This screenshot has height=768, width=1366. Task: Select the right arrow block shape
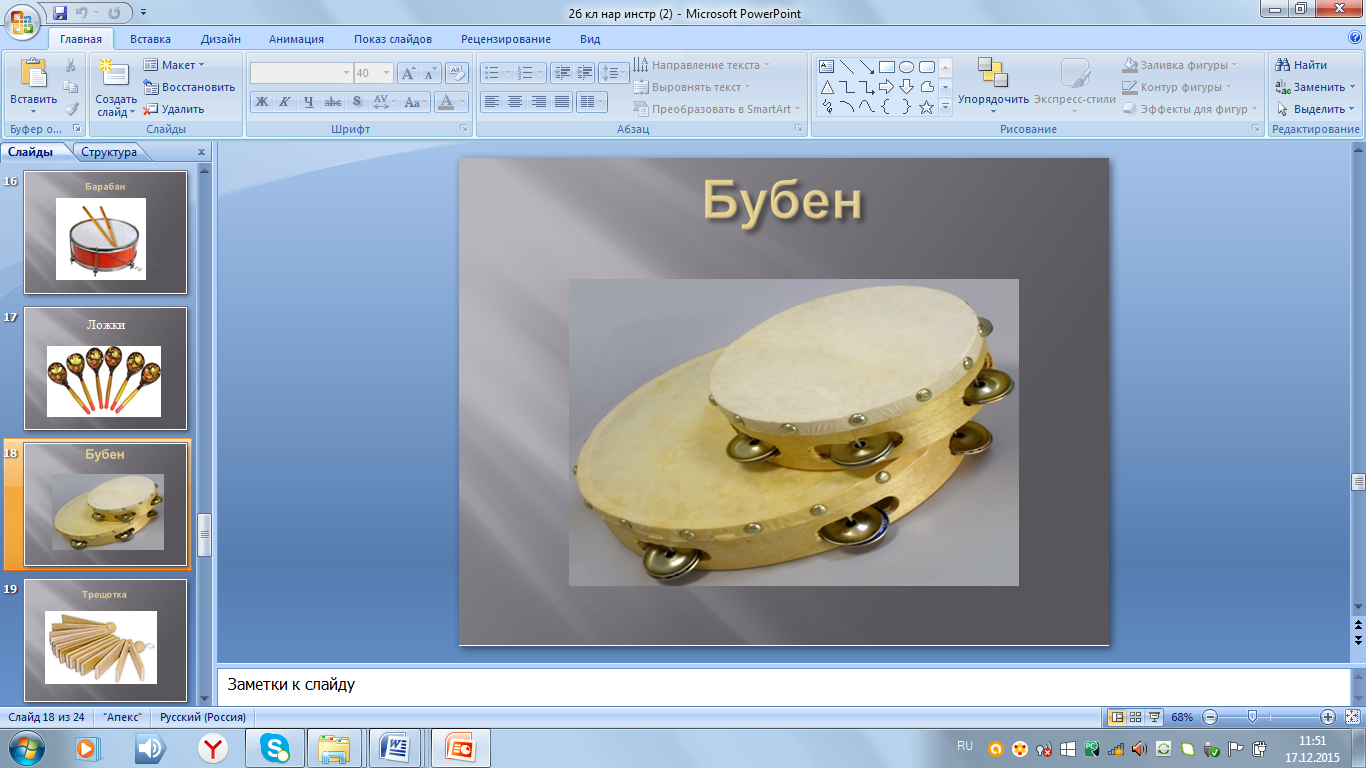pos(886,87)
